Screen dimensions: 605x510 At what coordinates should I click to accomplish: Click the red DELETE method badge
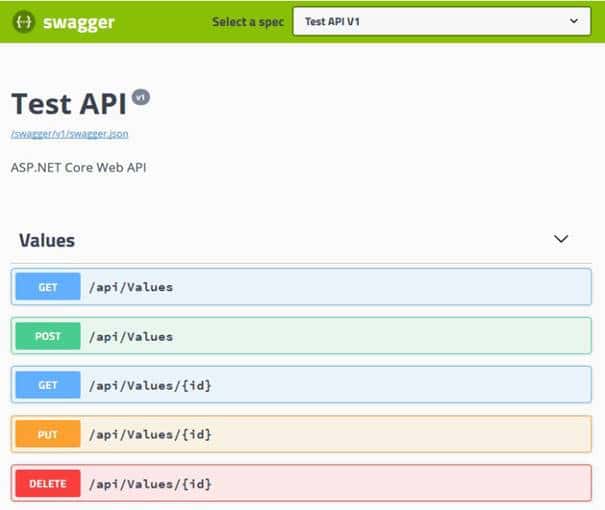pos(48,483)
